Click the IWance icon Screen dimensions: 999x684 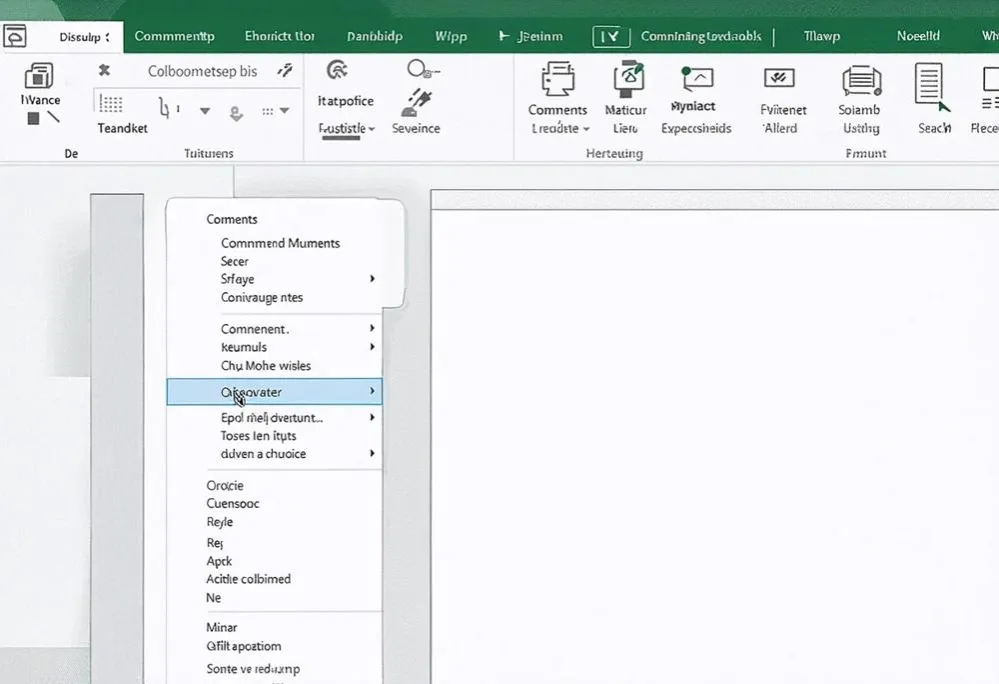(39, 76)
